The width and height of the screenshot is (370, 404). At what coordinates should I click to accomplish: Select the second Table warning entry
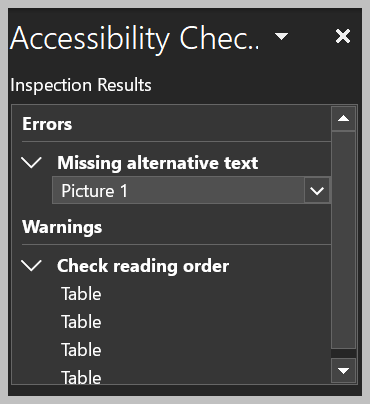(82, 322)
